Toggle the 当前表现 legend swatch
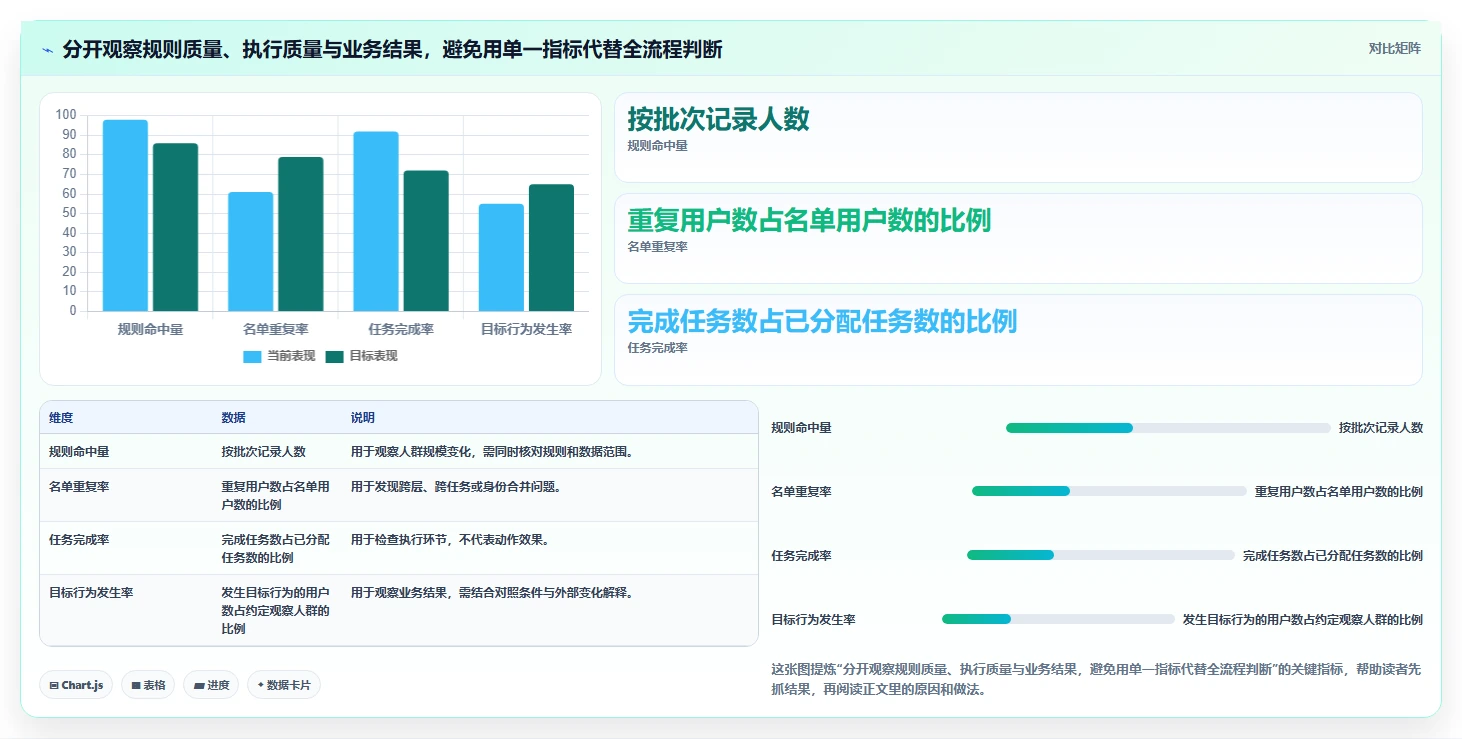Screen dimensions: 1462x739 [252, 356]
